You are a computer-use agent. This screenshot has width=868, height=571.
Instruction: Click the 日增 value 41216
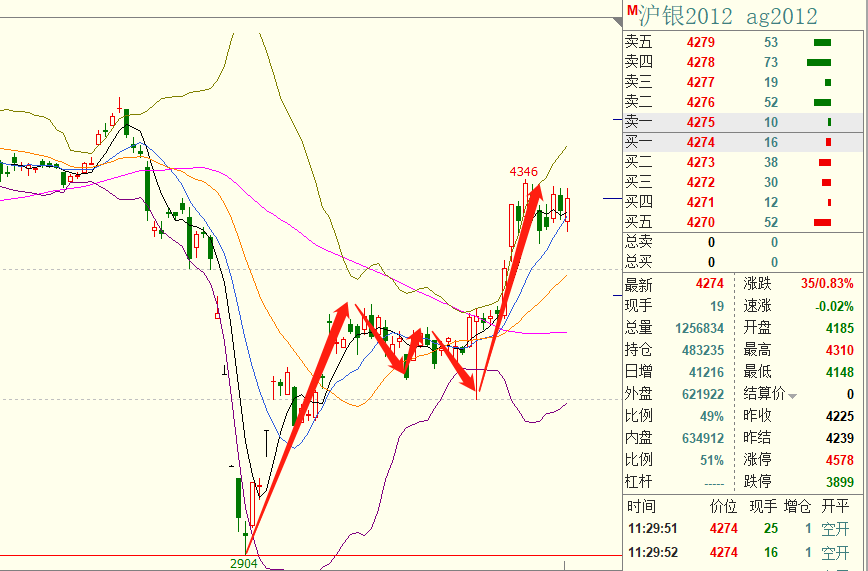(706, 372)
